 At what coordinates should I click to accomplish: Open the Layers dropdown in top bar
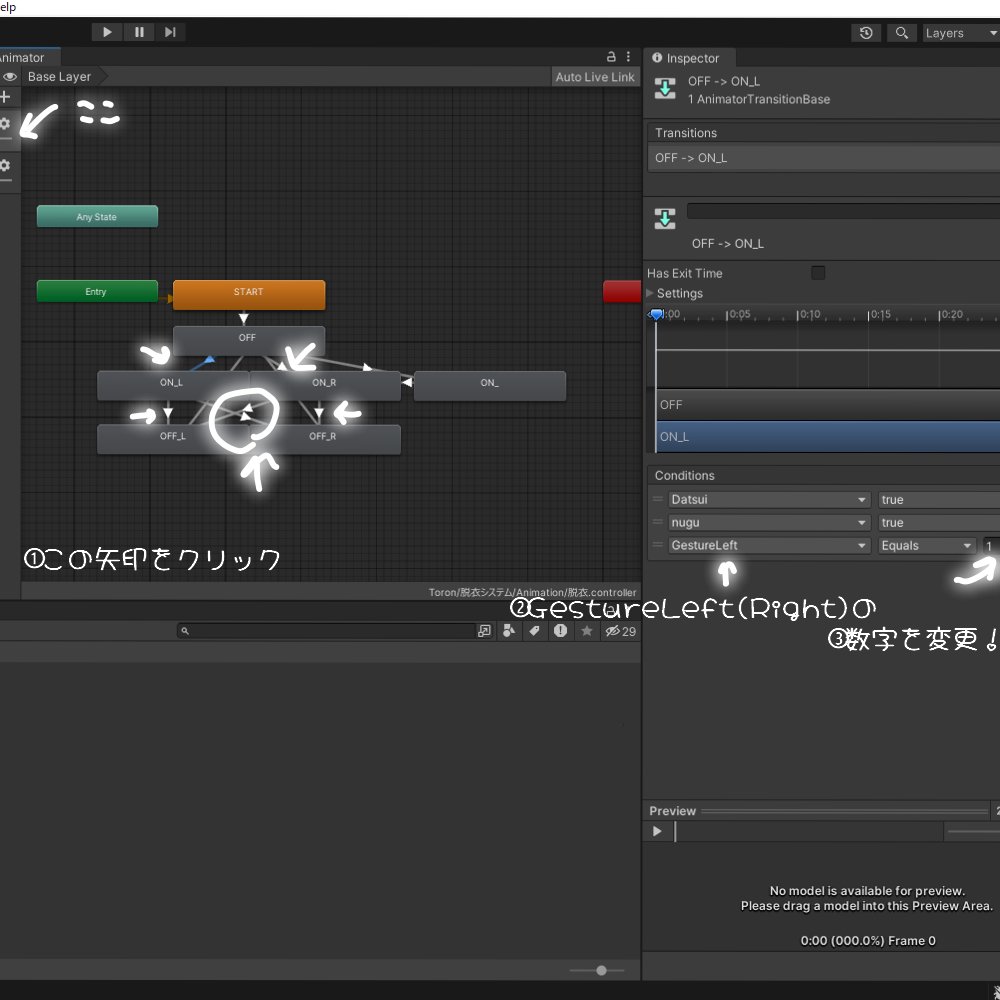tap(961, 33)
